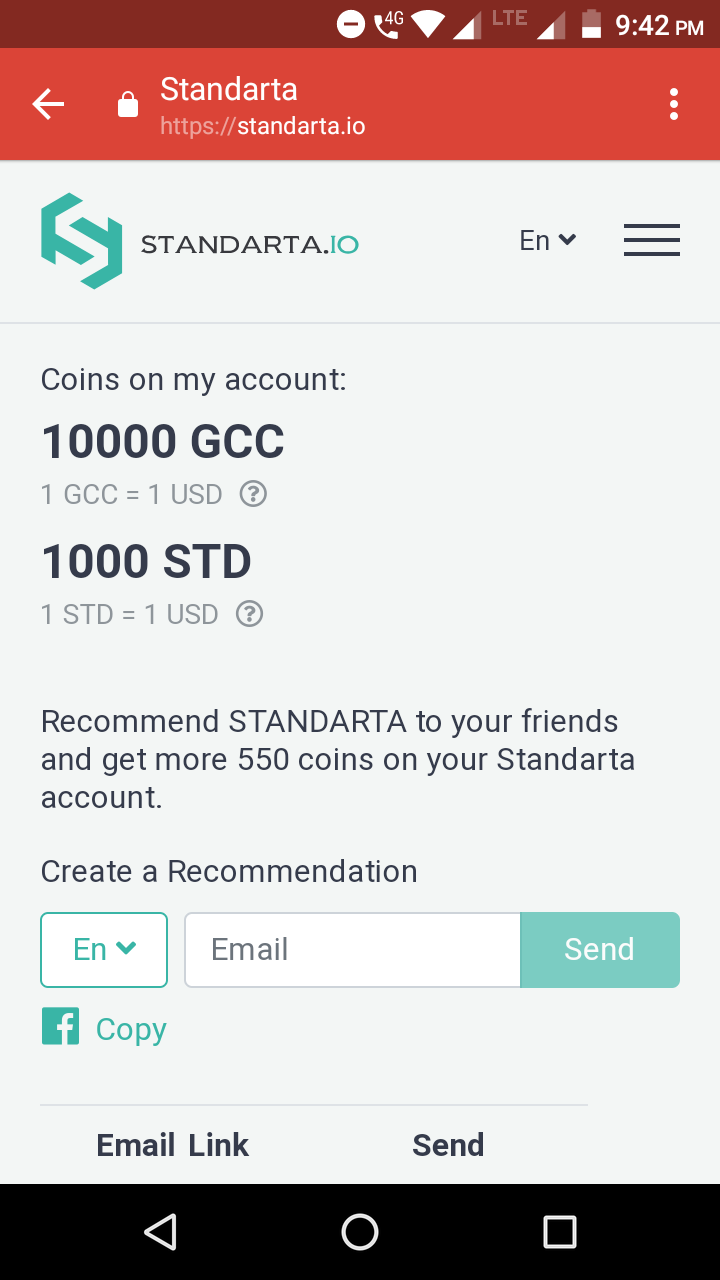Click the Copy link
This screenshot has height=1280, width=720.
(131, 1029)
